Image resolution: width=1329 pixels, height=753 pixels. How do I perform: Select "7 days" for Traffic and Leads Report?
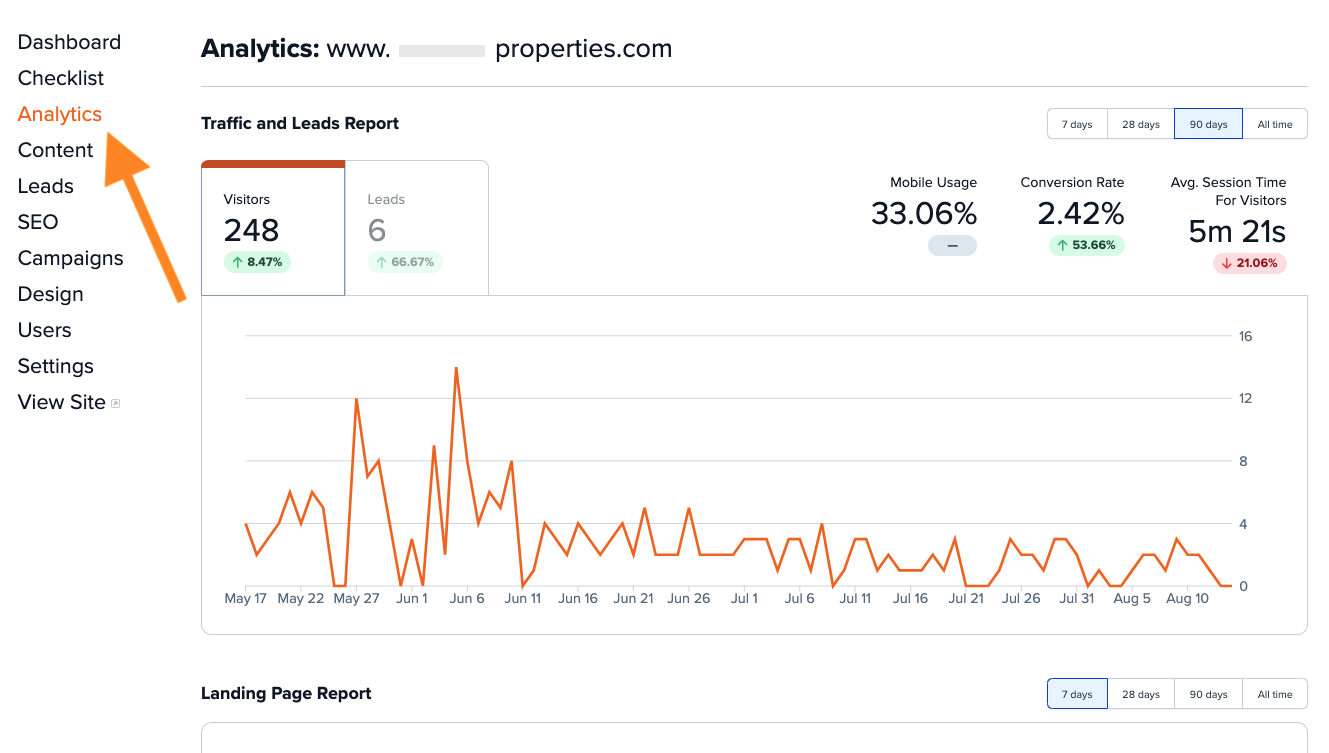point(1077,123)
